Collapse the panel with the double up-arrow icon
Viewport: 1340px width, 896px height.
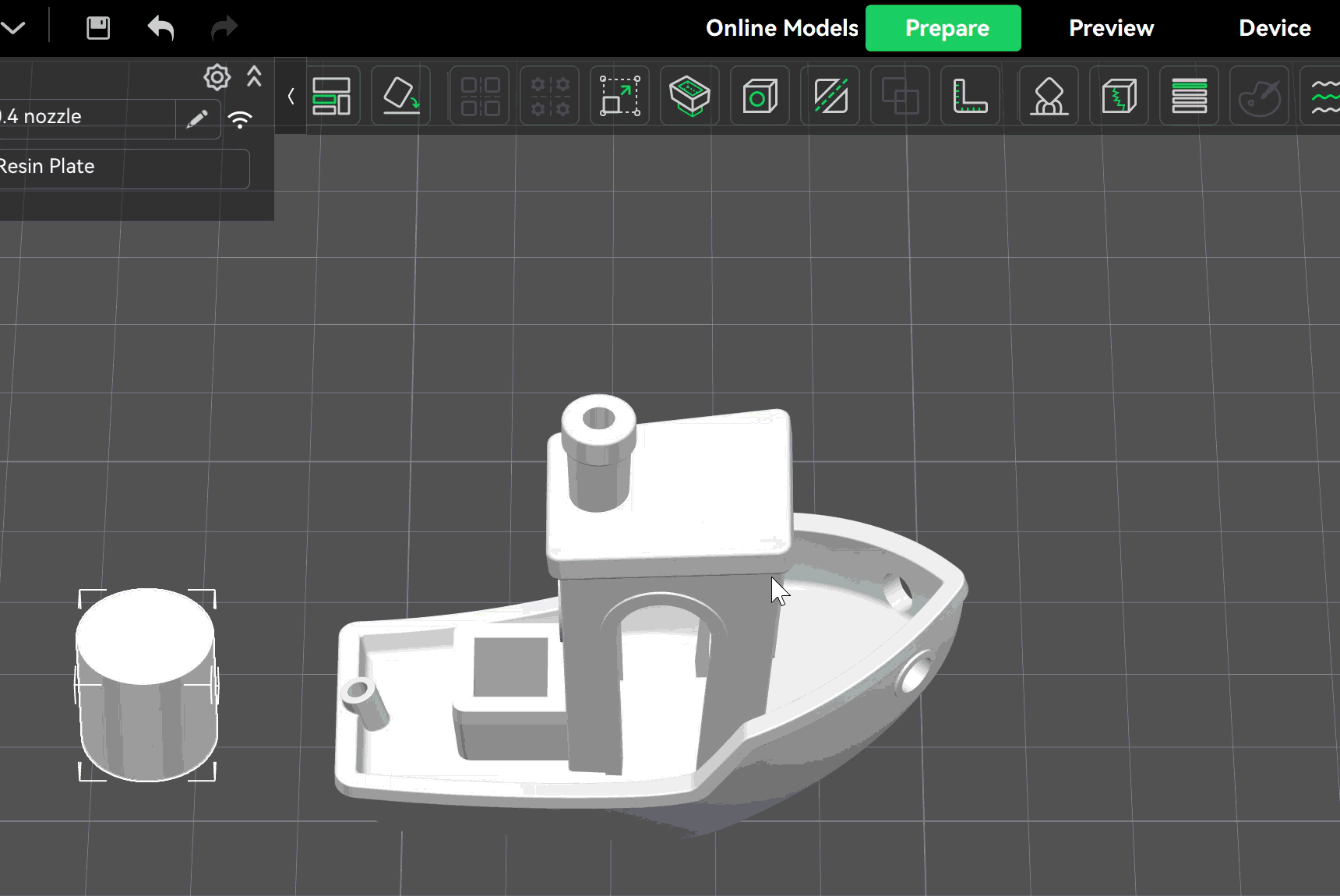(x=254, y=76)
